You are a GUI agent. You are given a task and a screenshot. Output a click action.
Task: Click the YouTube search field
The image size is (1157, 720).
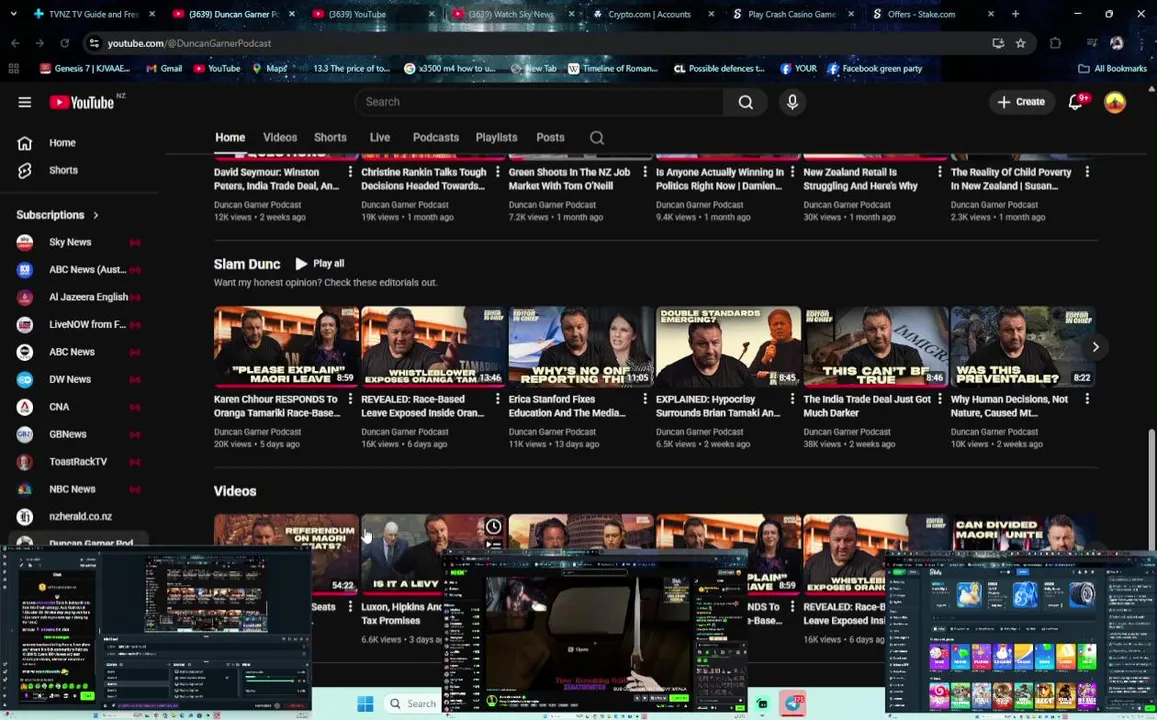[x=539, y=102]
